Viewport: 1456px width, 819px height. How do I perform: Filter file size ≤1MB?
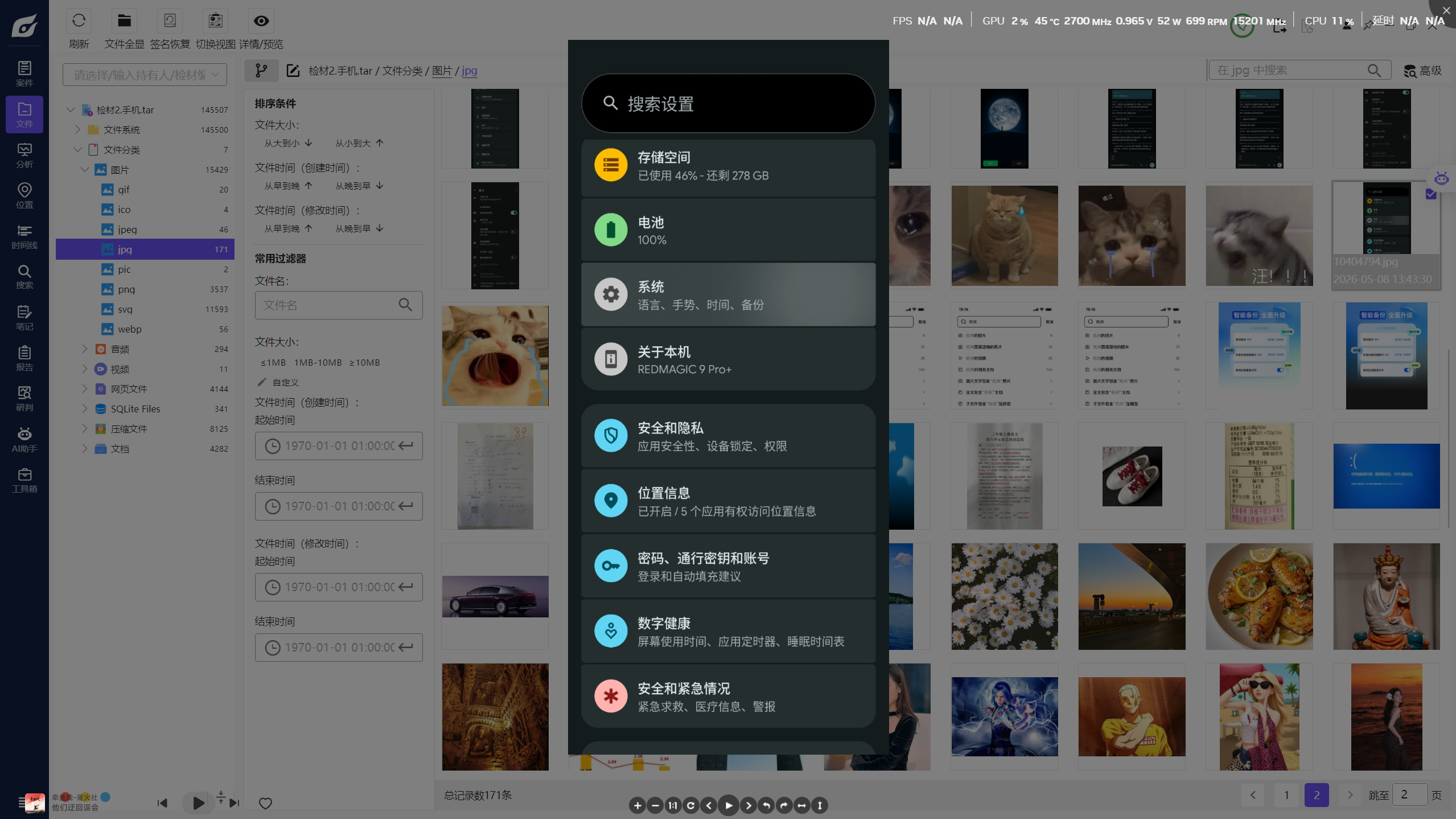(273, 362)
